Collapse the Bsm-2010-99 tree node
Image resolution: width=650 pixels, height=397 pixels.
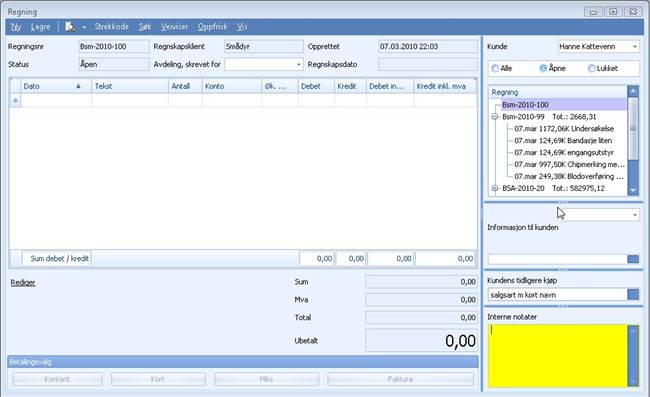click(495, 117)
